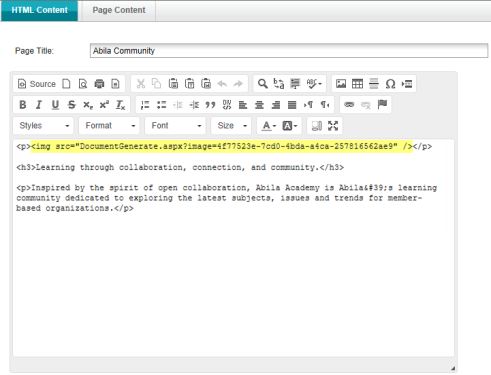Select the HTML Content tab
This screenshot has height=375, width=491.
coord(39,10)
